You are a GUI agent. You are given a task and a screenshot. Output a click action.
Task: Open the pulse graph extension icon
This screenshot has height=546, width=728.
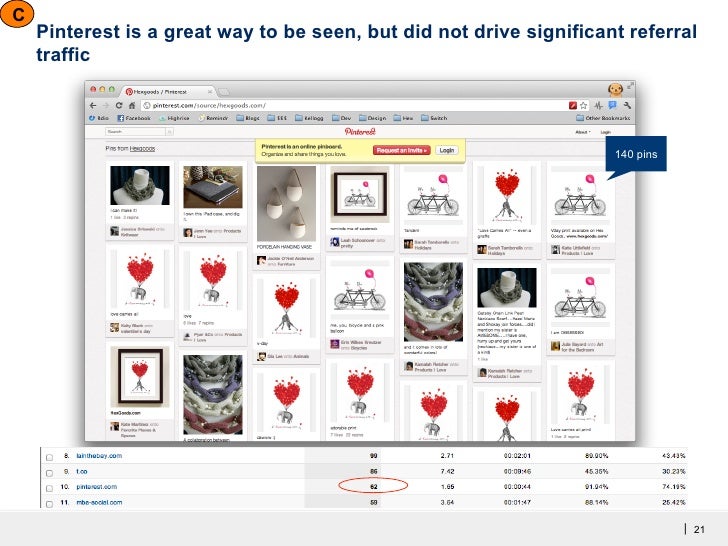click(599, 106)
